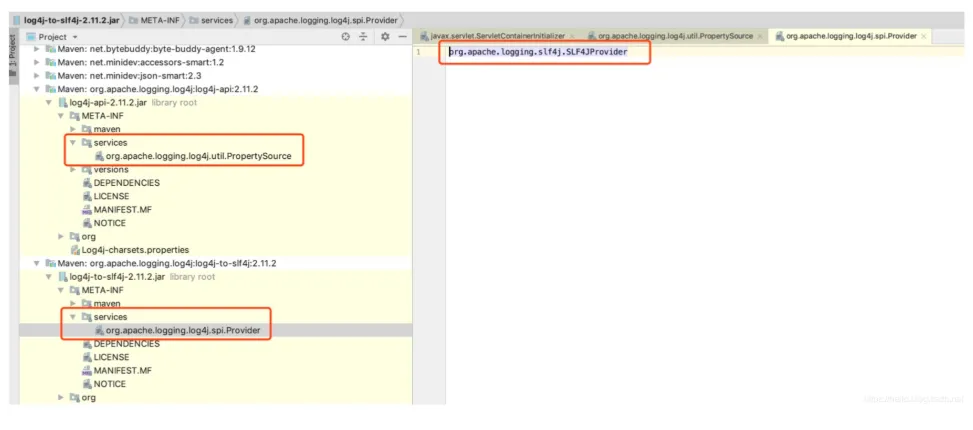
Task: Click line number 1 in editor gutter
Action: (x=418, y=52)
